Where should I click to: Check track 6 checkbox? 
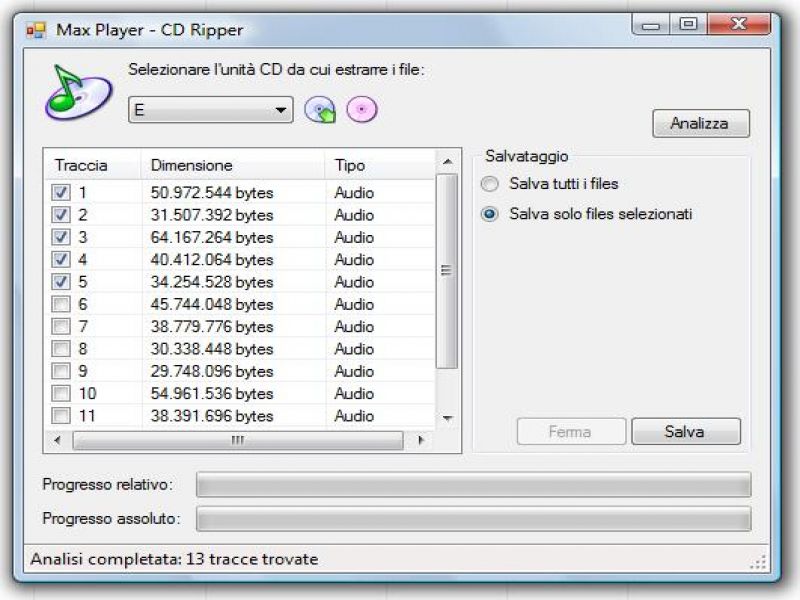(x=61, y=304)
